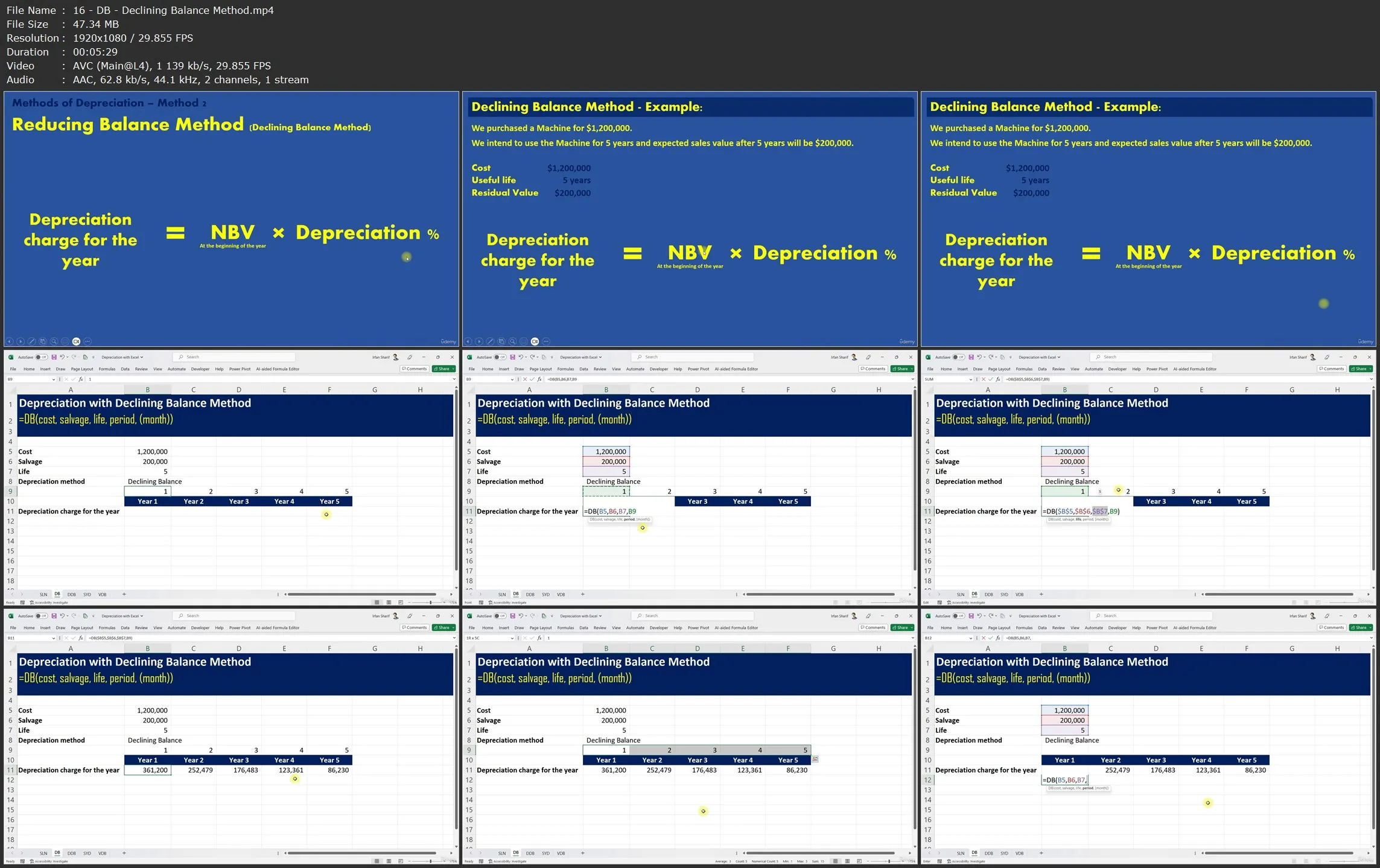Click next slide arrow on the Reducing Balance Method slide
This screenshot has width=1380, height=868.
tap(21, 341)
